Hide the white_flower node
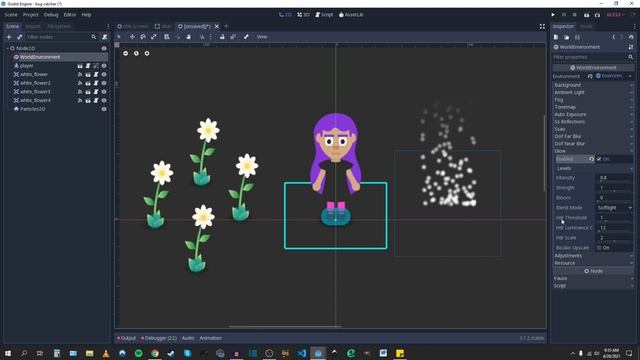Viewport: 640px width, 360px height. pos(104,74)
